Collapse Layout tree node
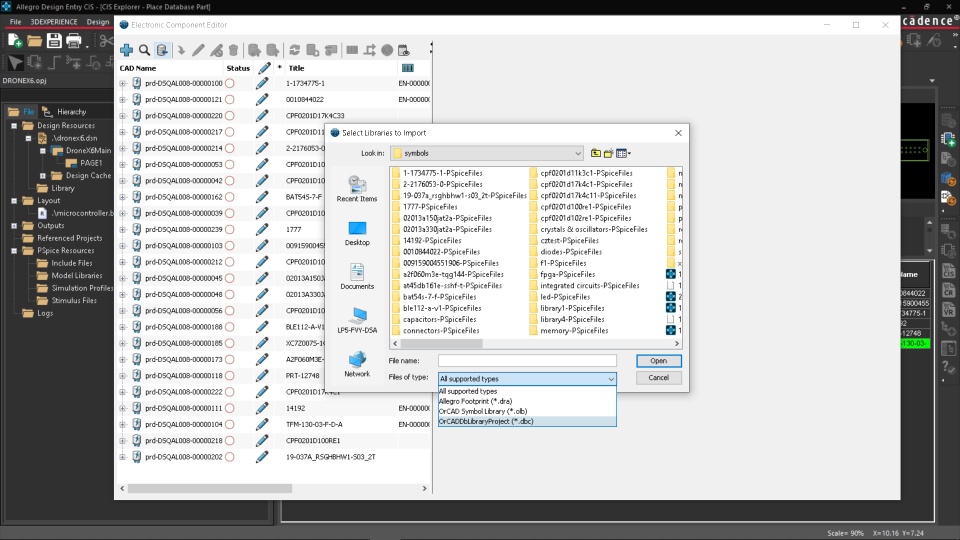Viewport: 960px width, 540px height. [x=14, y=200]
